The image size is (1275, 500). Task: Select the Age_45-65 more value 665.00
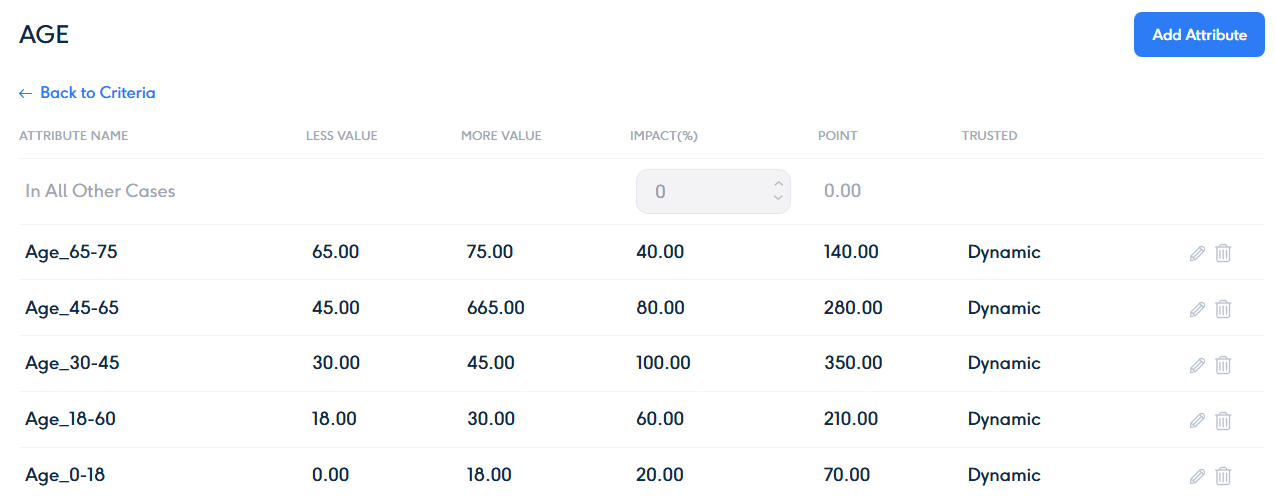point(495,308)
